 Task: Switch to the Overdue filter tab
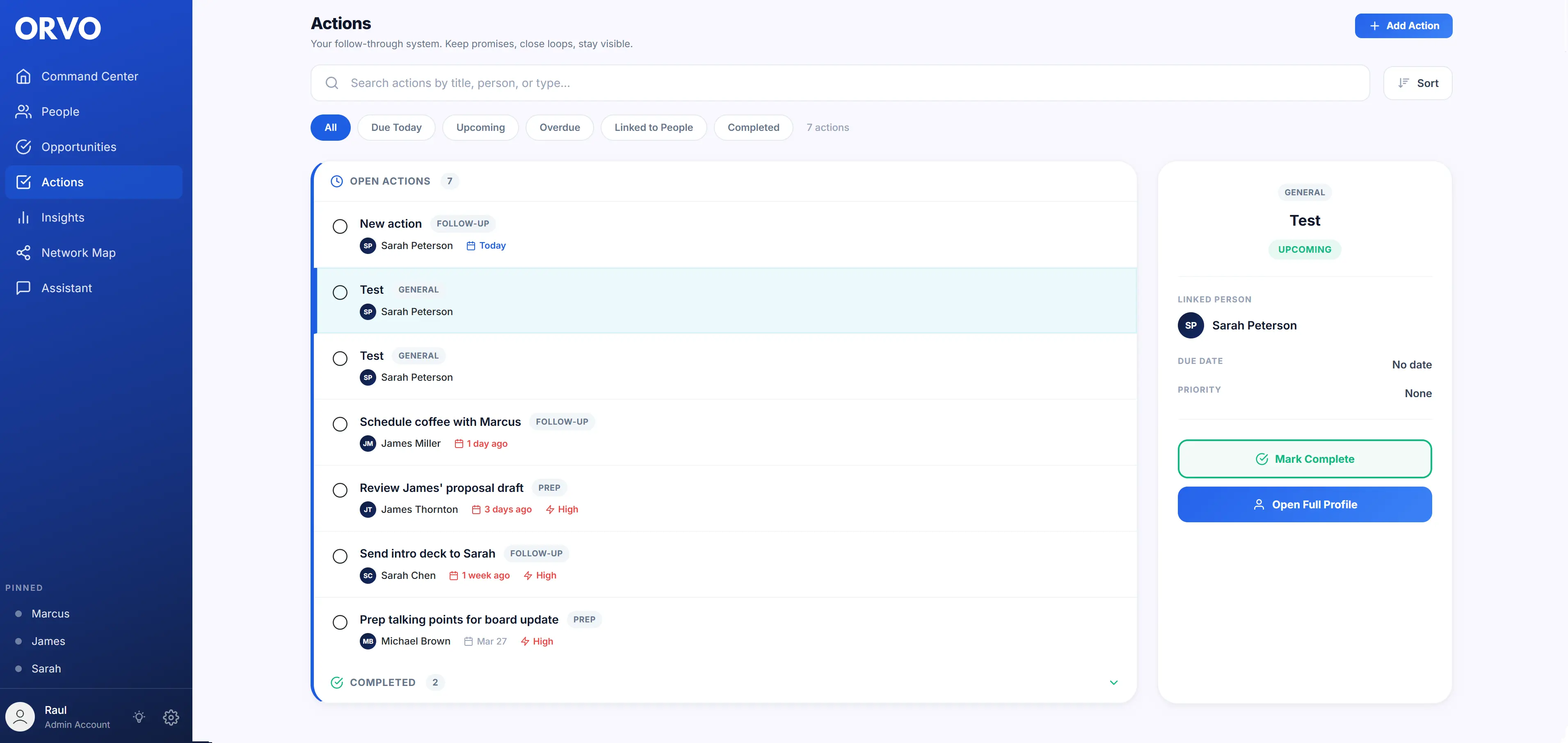pos(560,127)
